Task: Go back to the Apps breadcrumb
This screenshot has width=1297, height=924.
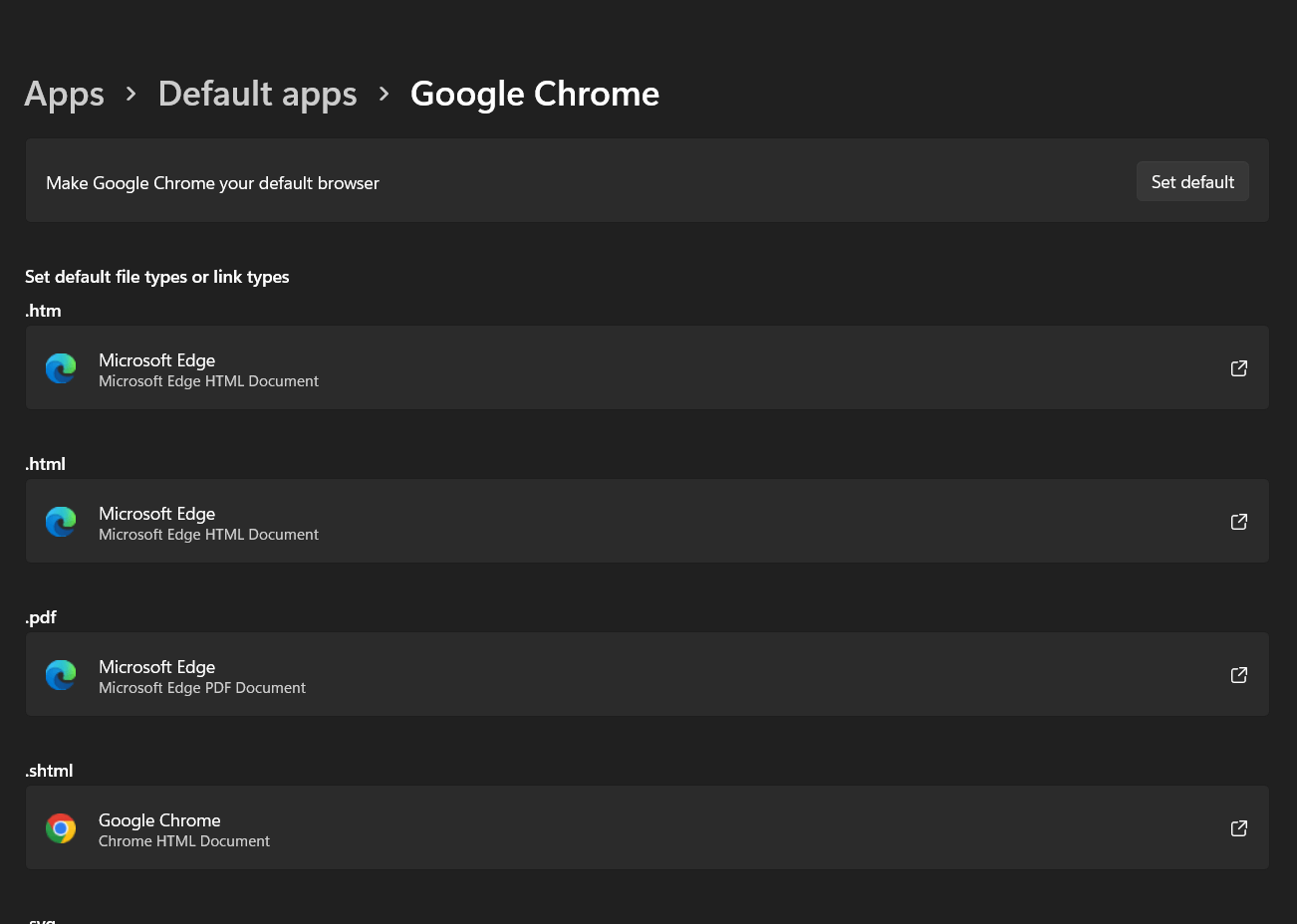Action: 65,94
